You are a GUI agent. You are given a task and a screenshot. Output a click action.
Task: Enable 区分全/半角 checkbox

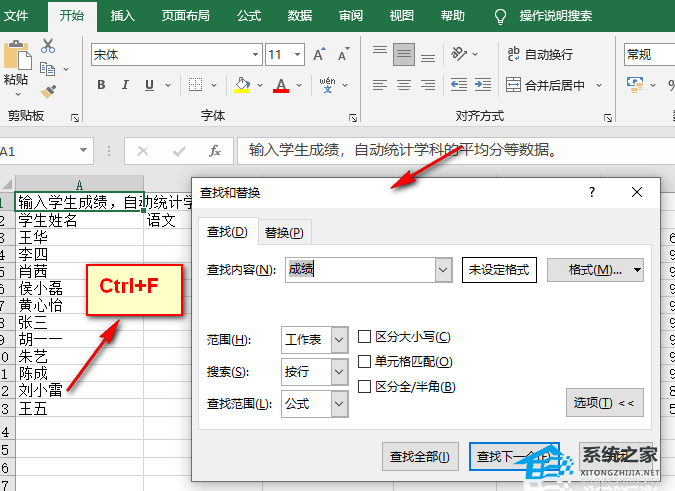point(364,386)
